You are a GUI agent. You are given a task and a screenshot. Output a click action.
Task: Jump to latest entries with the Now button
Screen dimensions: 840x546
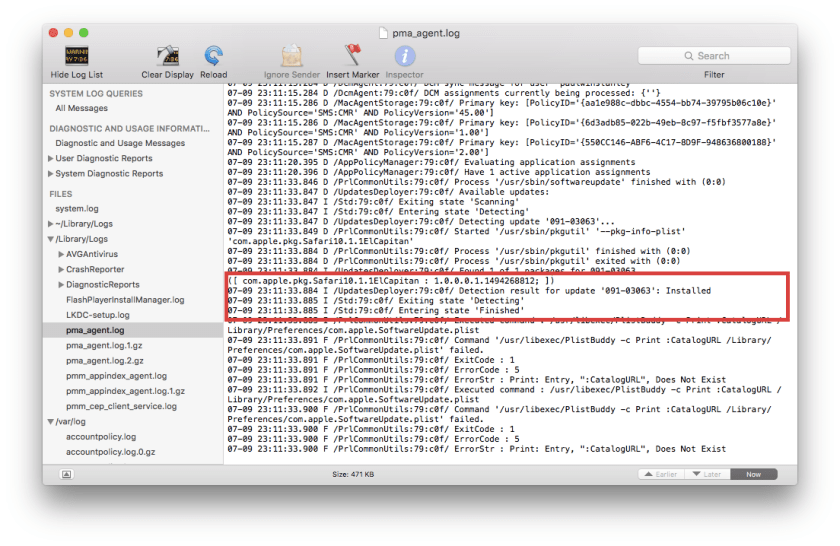[x=753, y=474]
